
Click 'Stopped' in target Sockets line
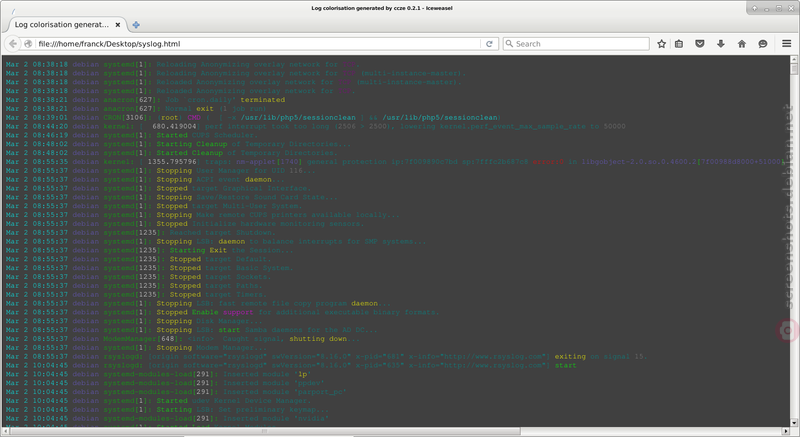(x=185, y=277)
